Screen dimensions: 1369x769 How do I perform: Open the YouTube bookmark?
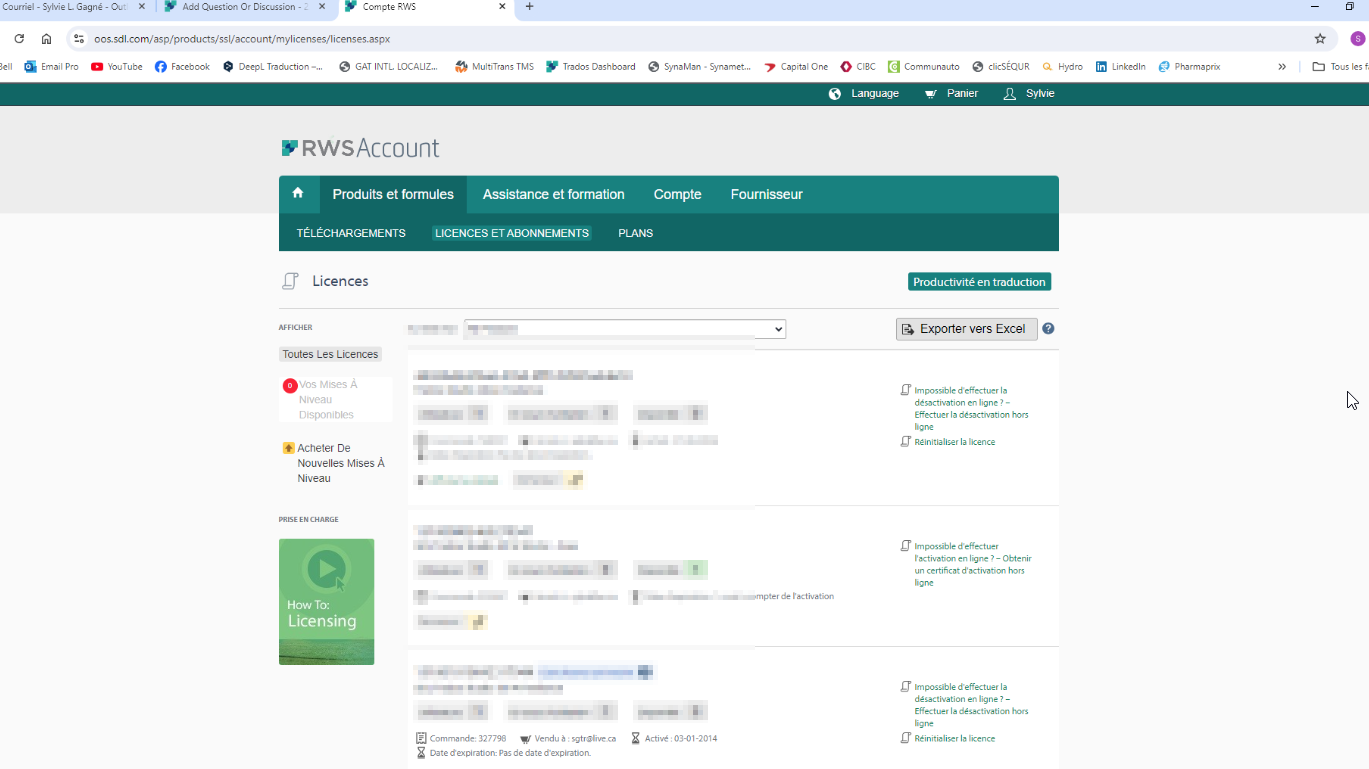[116, 67]
